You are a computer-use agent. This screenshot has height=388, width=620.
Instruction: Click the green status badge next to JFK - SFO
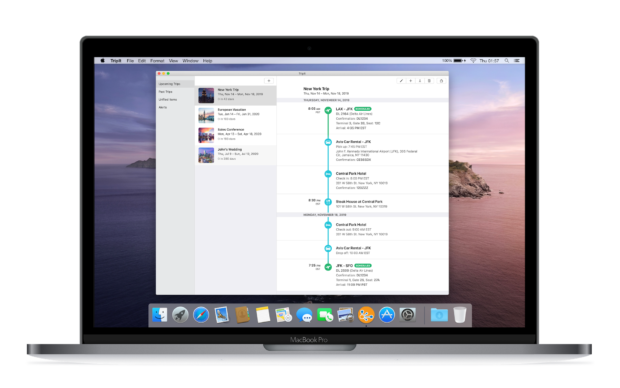[363, 265]
